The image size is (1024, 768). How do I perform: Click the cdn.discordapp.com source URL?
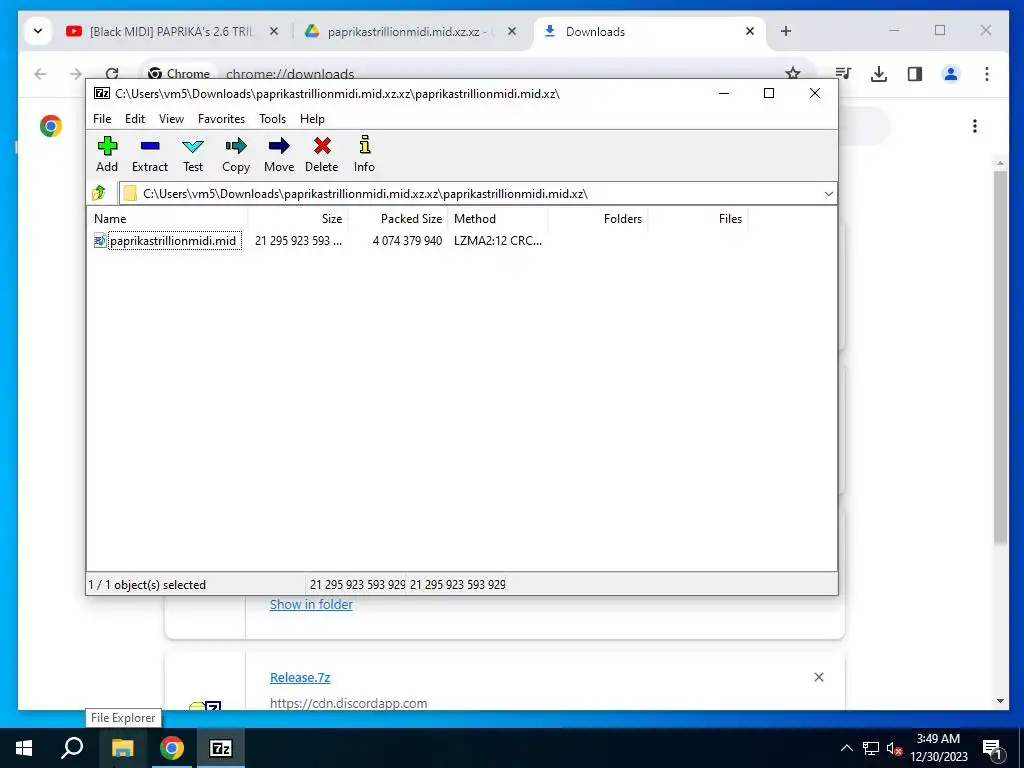(349, 703)
